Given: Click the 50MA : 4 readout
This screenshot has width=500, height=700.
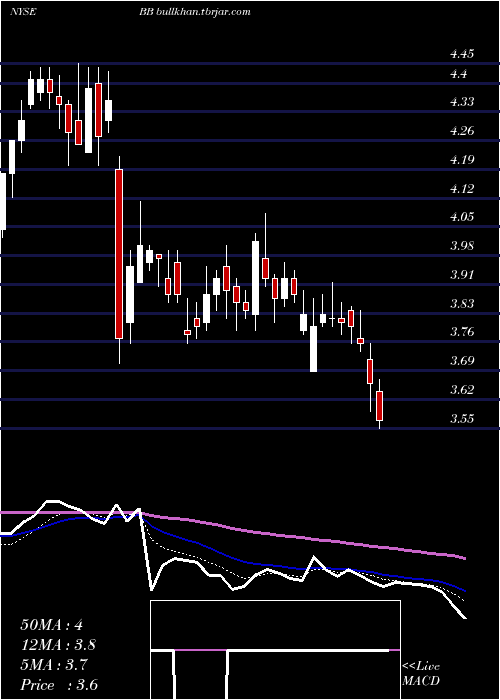Looking at the screenshot, I should [x=51, y=625].
